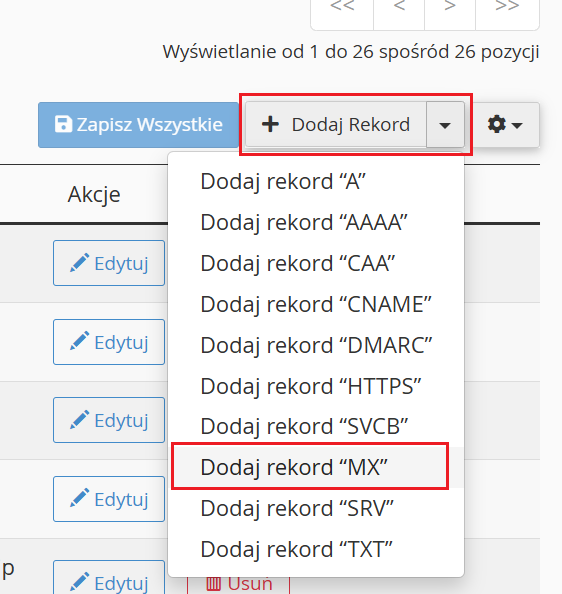Jump to last page with >> arrow

point(507,11)
